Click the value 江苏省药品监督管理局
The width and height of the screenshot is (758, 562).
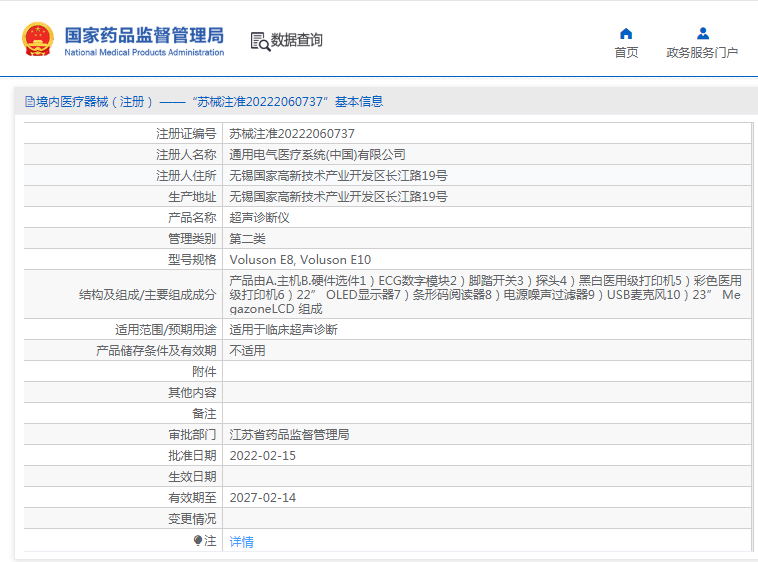289,434
